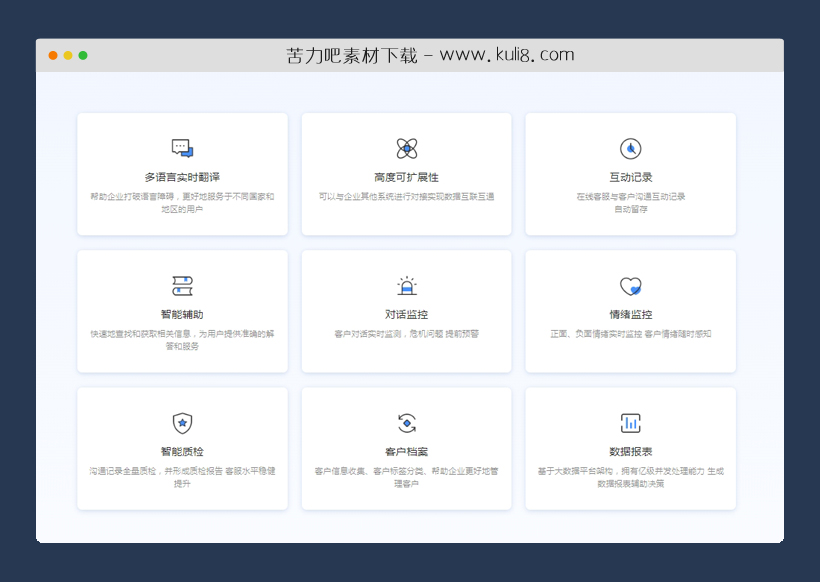Open the 数据报表 feature card

point(629,448)
